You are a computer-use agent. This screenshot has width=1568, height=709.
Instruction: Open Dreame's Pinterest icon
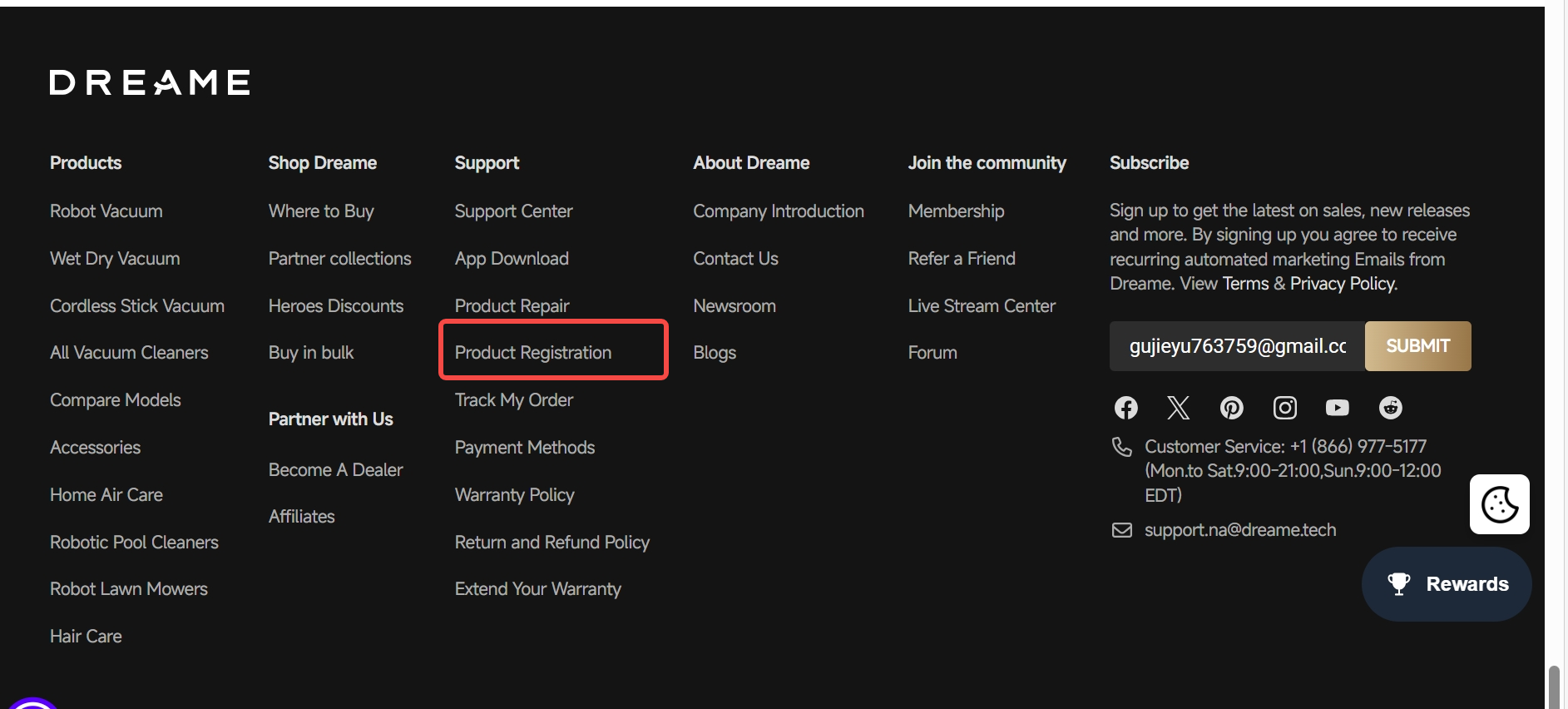click(1231, 408)
